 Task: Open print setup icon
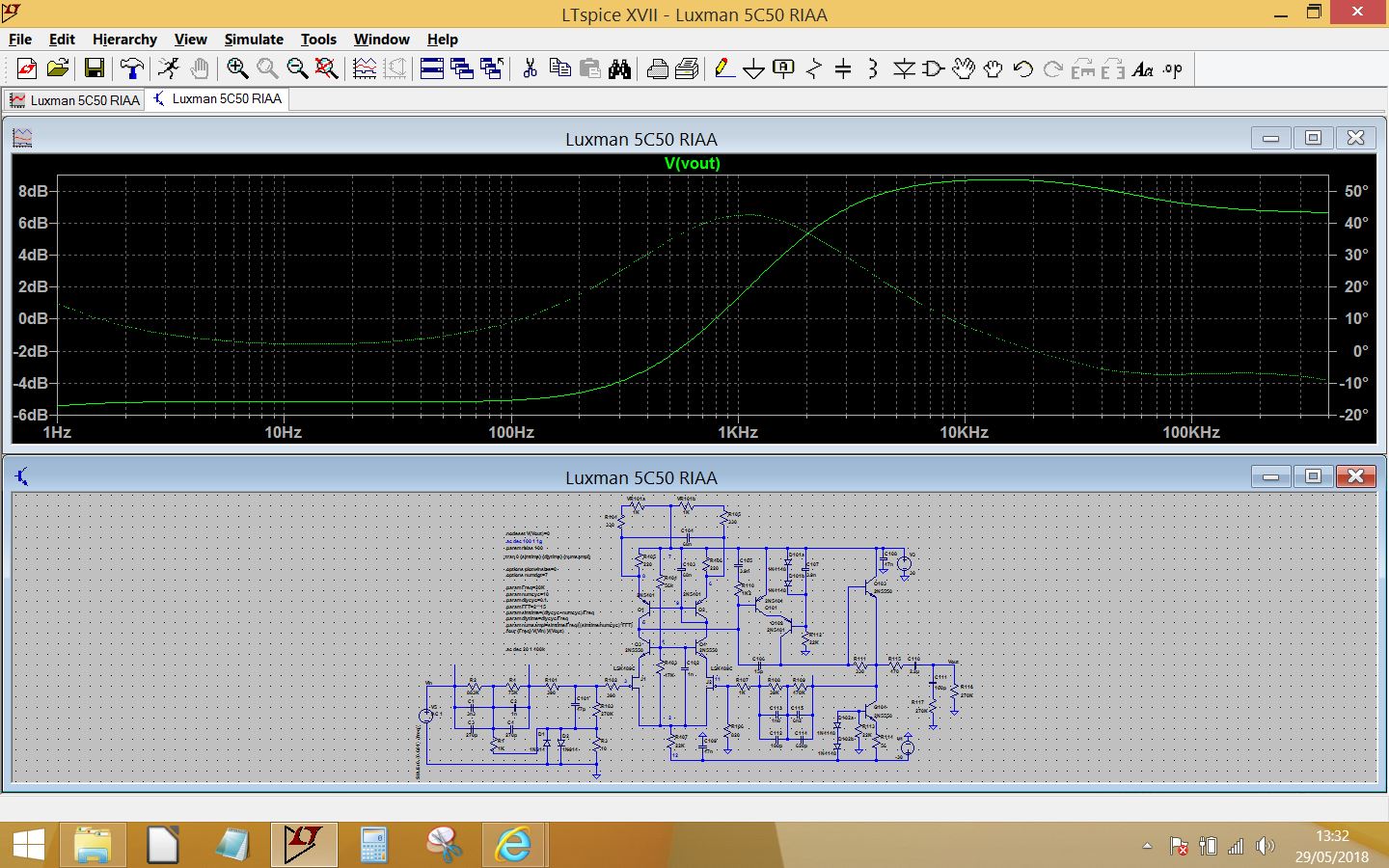tap(688, 68)
